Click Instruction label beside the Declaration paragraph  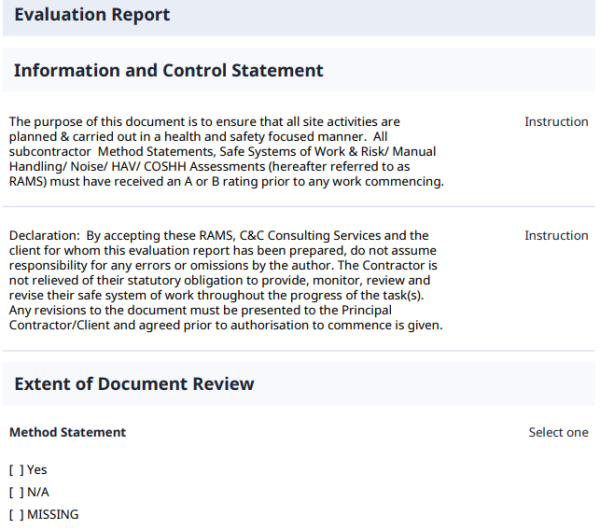(556, 236)
